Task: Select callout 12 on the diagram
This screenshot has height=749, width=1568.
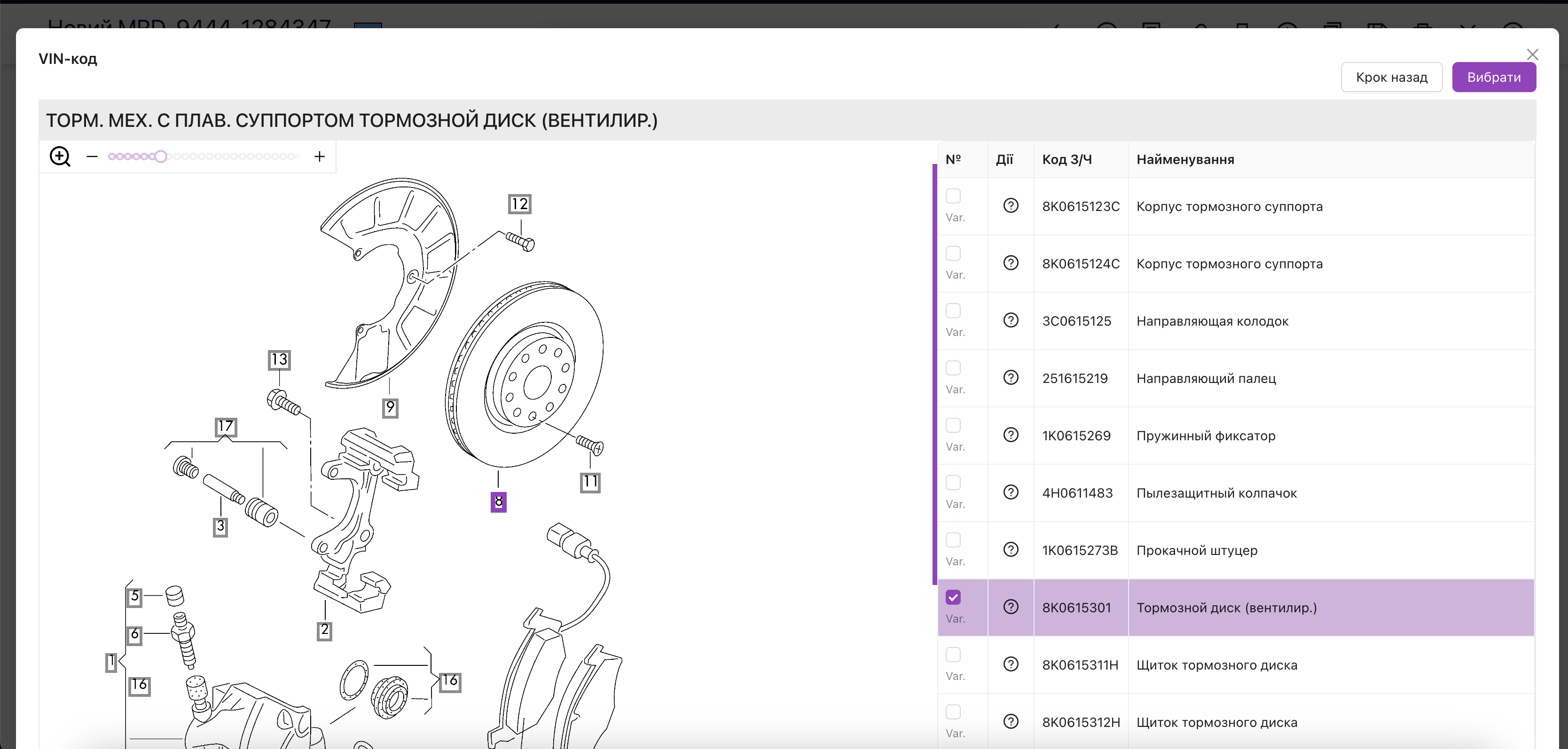Action: click(x=519, y=204)
